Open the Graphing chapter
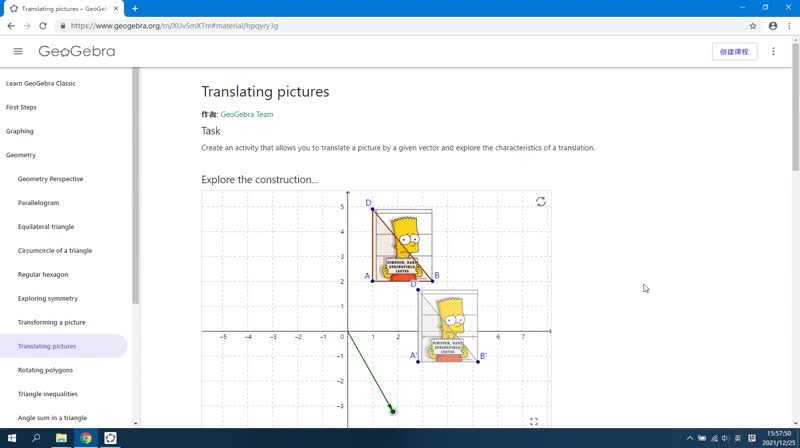 (x=20, y=131)
